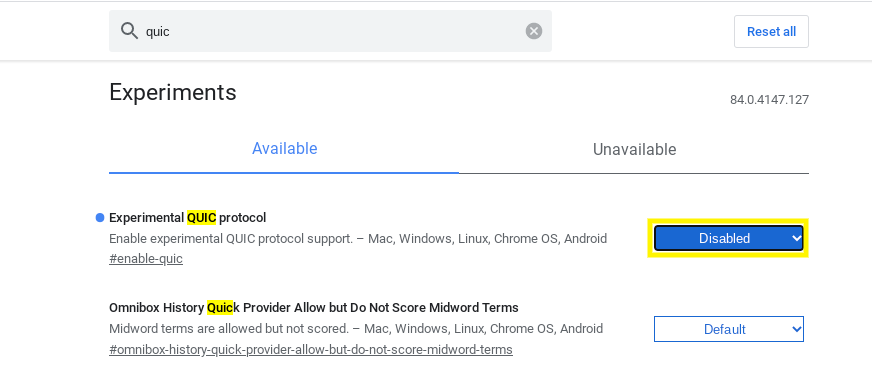This screenshot has height=373, width=872.
Task: Clear the search with the X icon
Action: coord(534,31)
